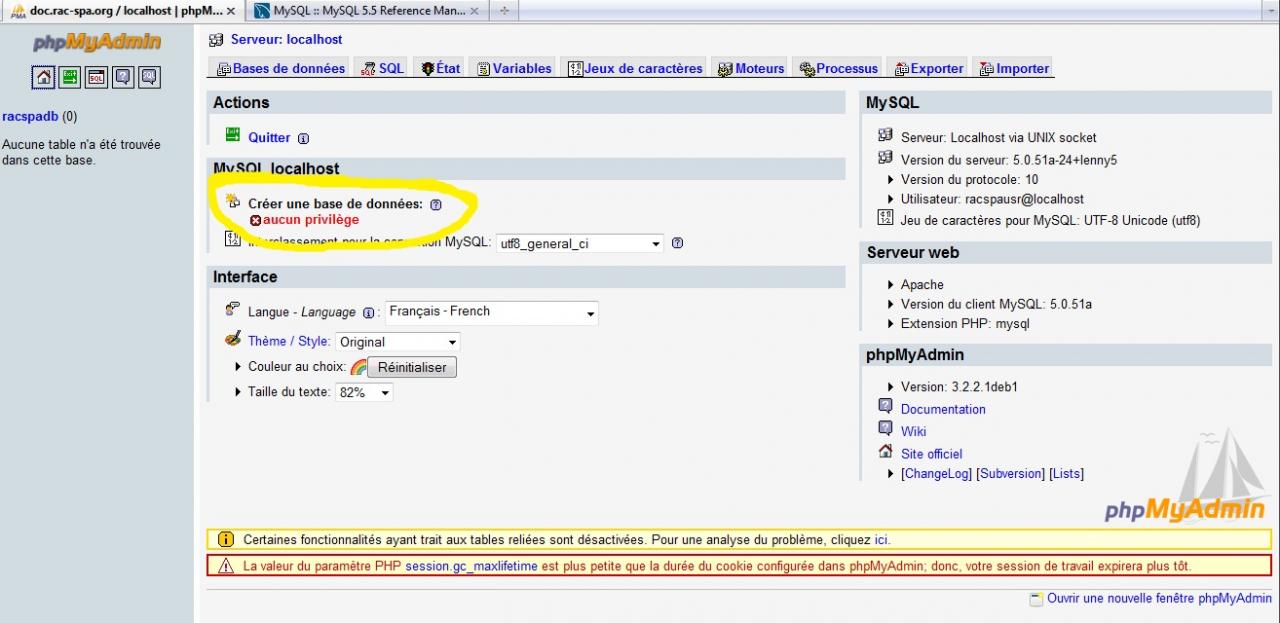
Task: Click the 'ici' link in the notice
Action: pos(881,540)
